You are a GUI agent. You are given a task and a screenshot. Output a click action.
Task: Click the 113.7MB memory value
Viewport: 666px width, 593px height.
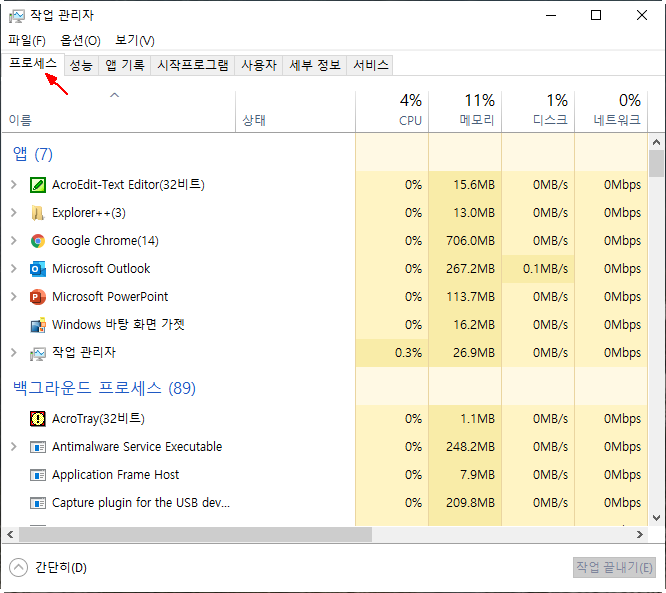471,297
